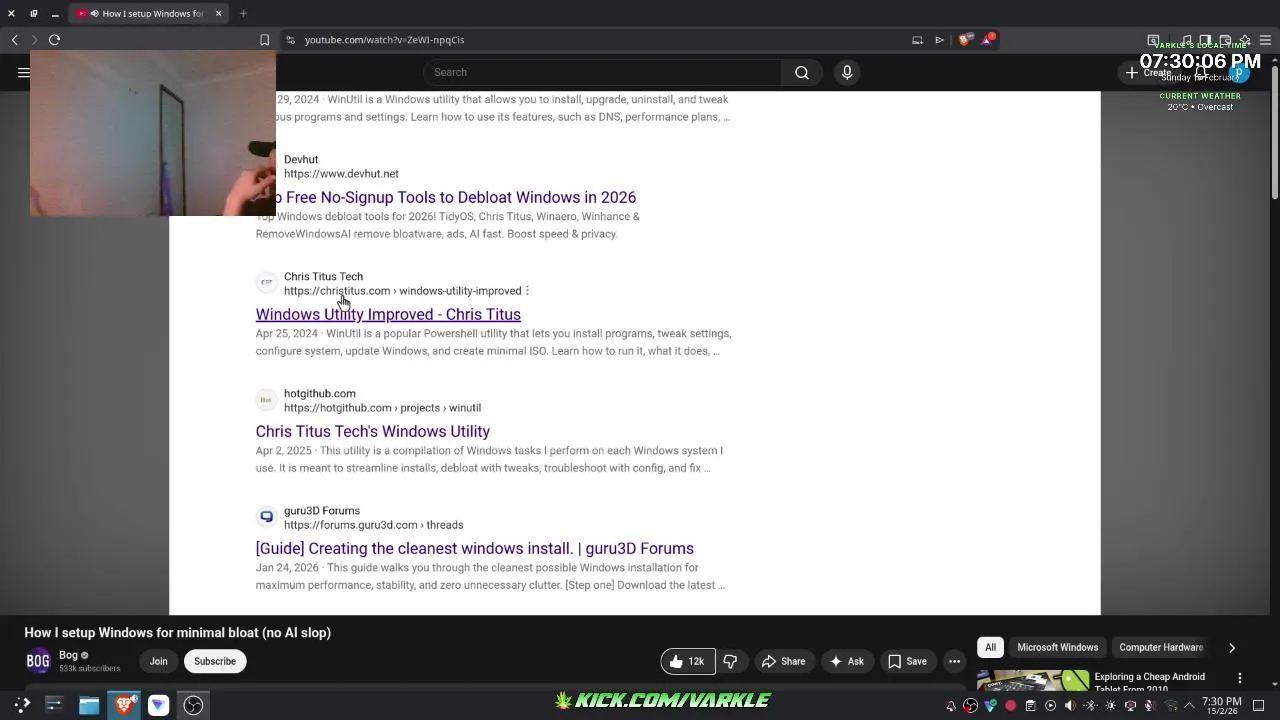Click the OBS icon in system tray

point(970,705)
